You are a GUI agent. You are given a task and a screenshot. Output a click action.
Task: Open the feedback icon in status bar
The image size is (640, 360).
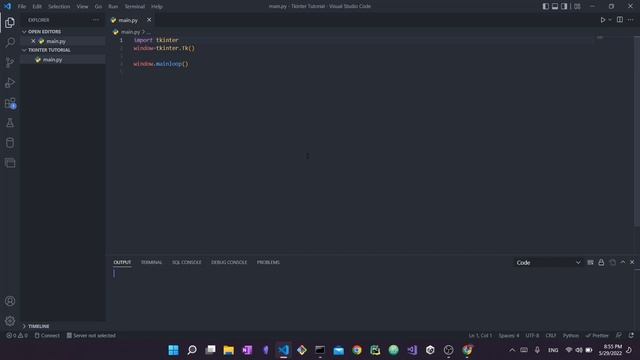(619, 336)
